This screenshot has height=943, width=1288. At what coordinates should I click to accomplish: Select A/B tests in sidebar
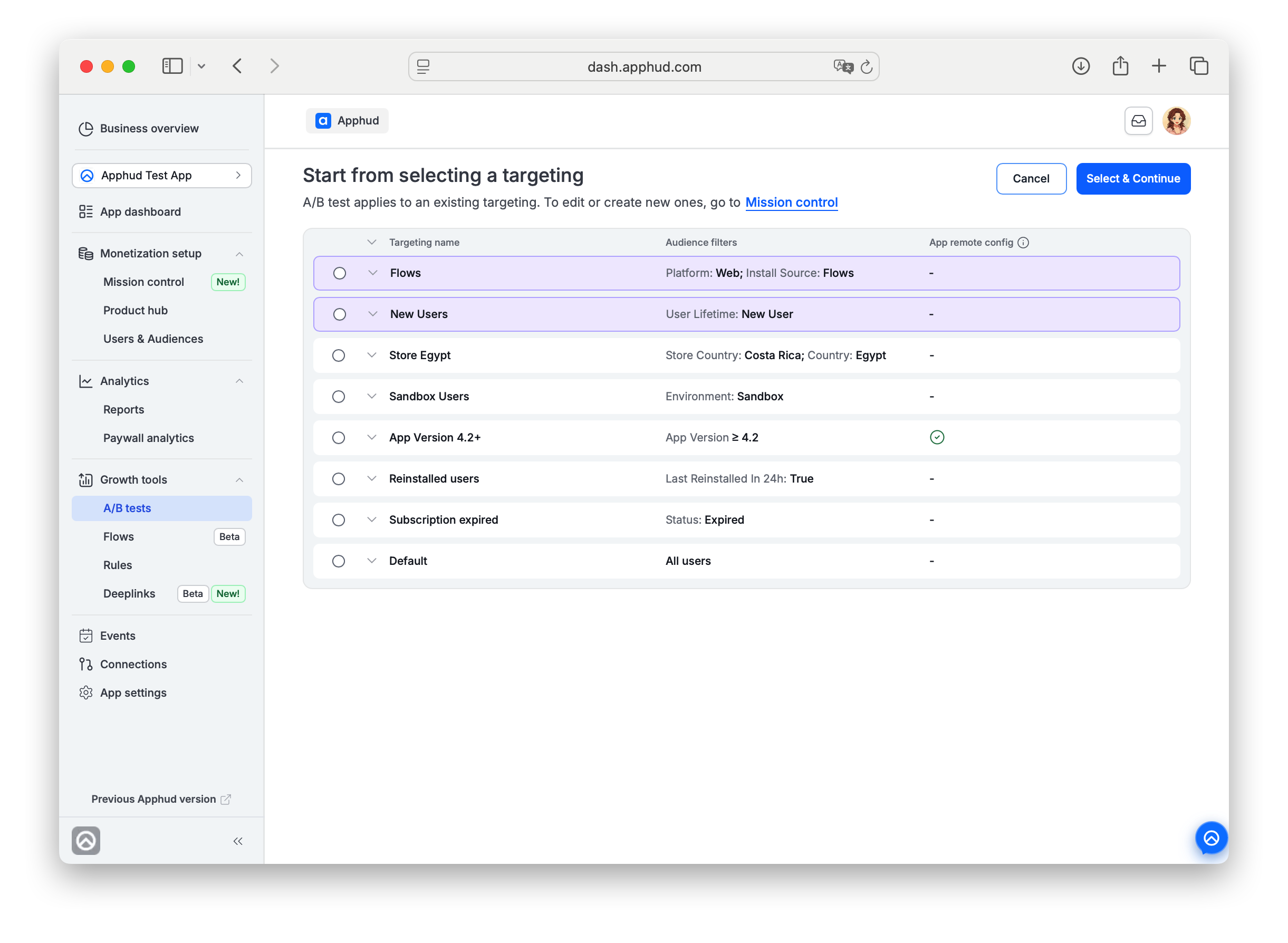161,508
